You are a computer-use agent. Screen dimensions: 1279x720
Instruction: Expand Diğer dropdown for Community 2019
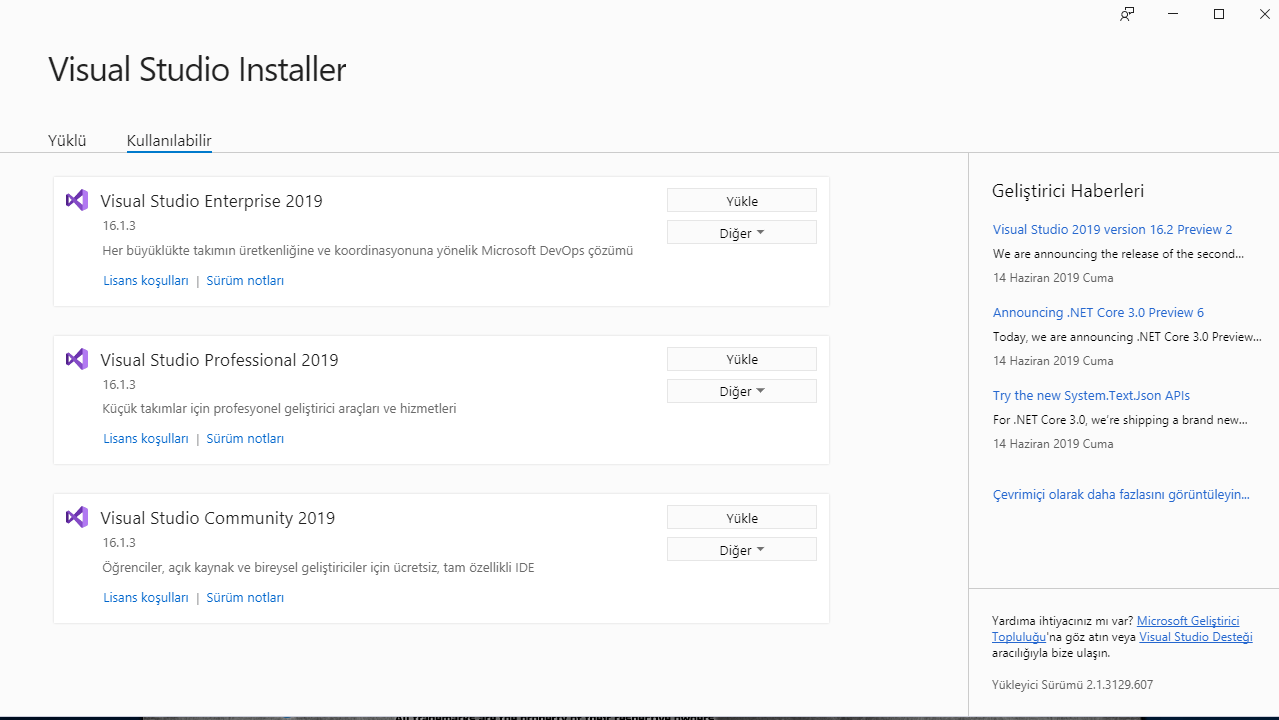coord(742,550)
